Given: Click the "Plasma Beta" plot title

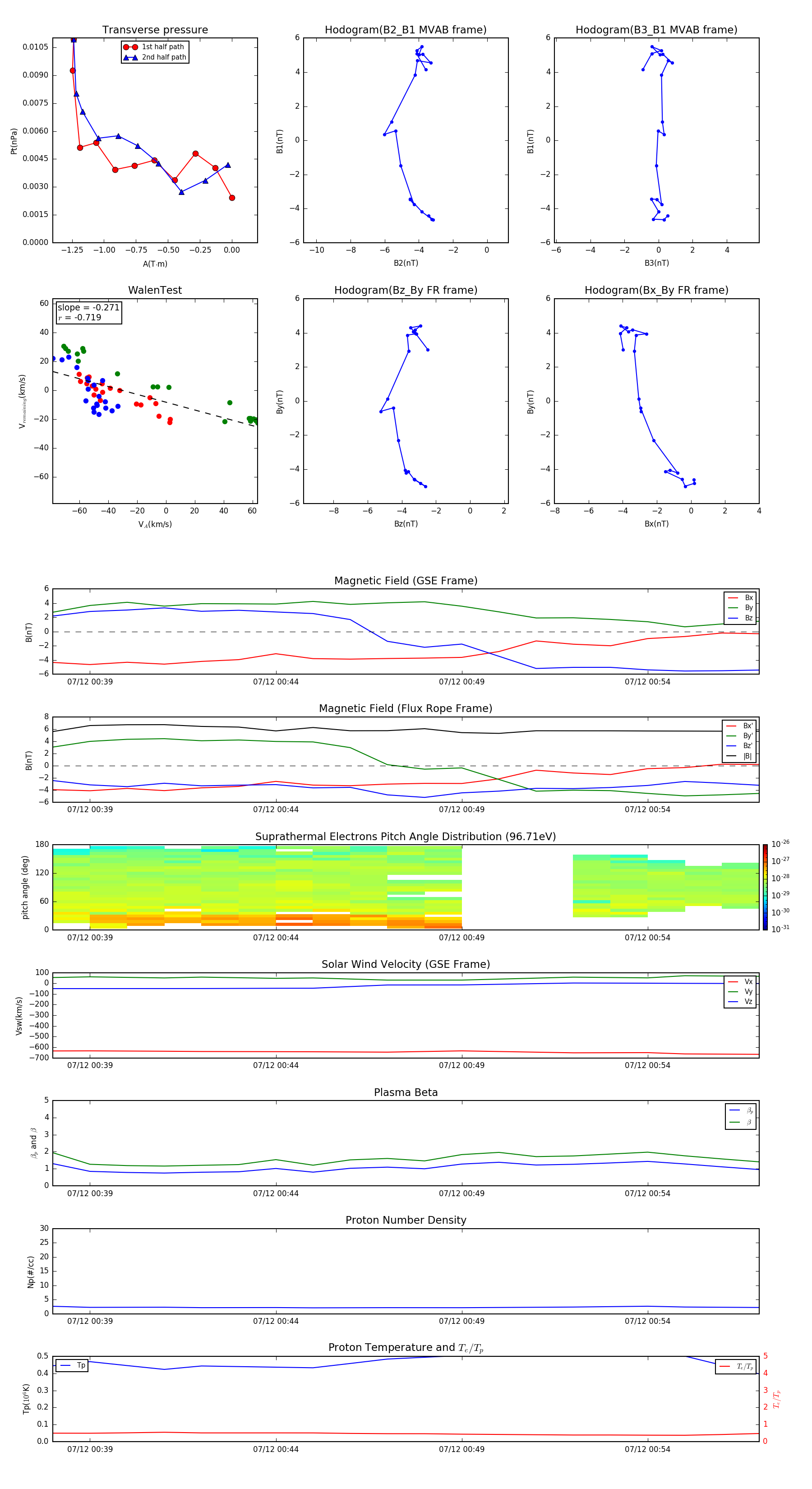Looking at the screenshot, I should pyautogui.click(x=406, y=1092).
